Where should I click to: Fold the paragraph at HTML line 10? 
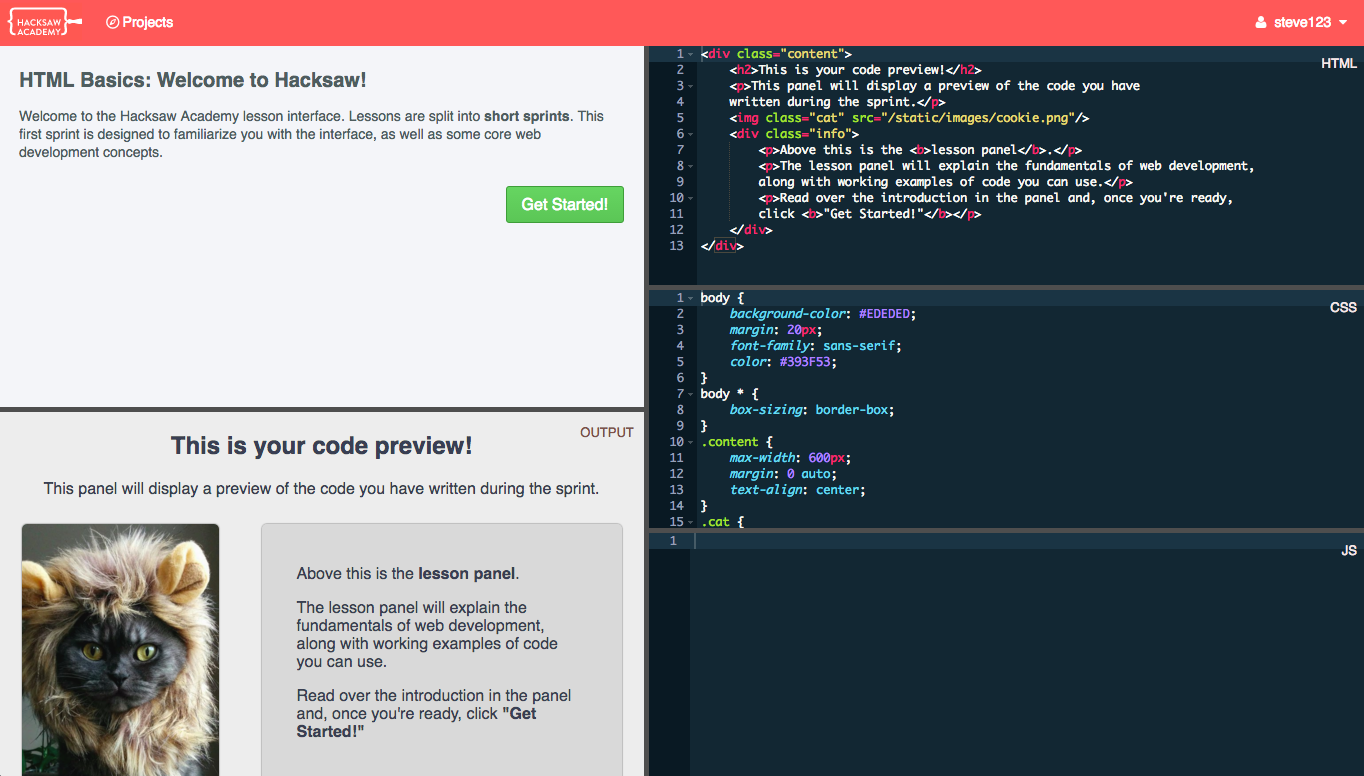pos(691,198)
